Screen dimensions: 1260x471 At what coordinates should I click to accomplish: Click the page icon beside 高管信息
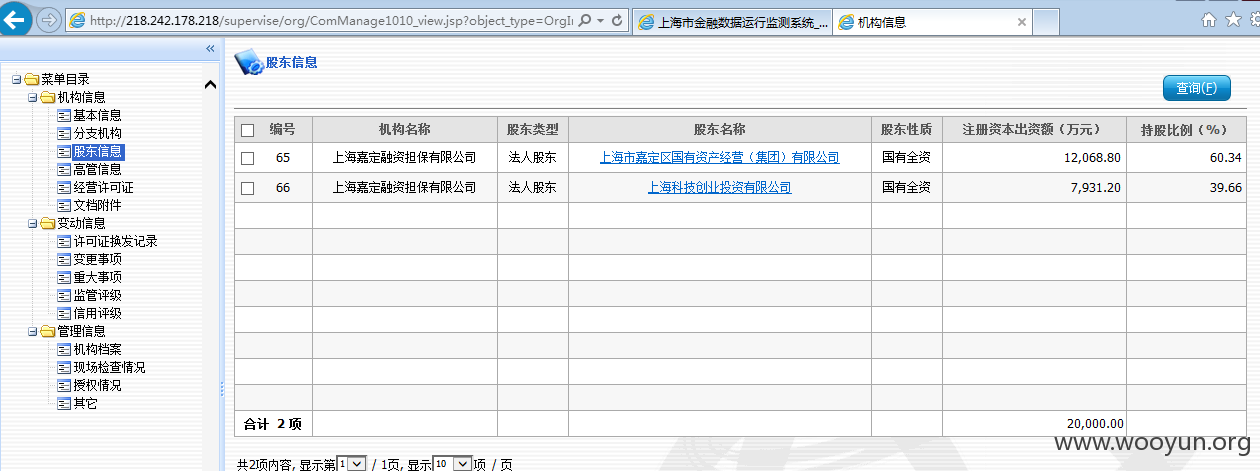[x=64, y=169]
